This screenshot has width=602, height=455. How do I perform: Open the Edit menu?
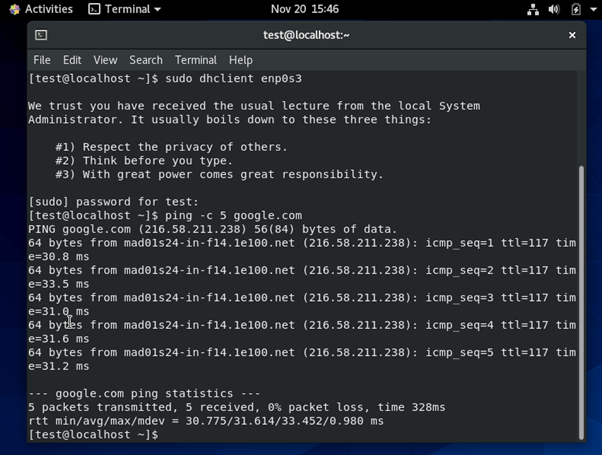coord(72,60)
